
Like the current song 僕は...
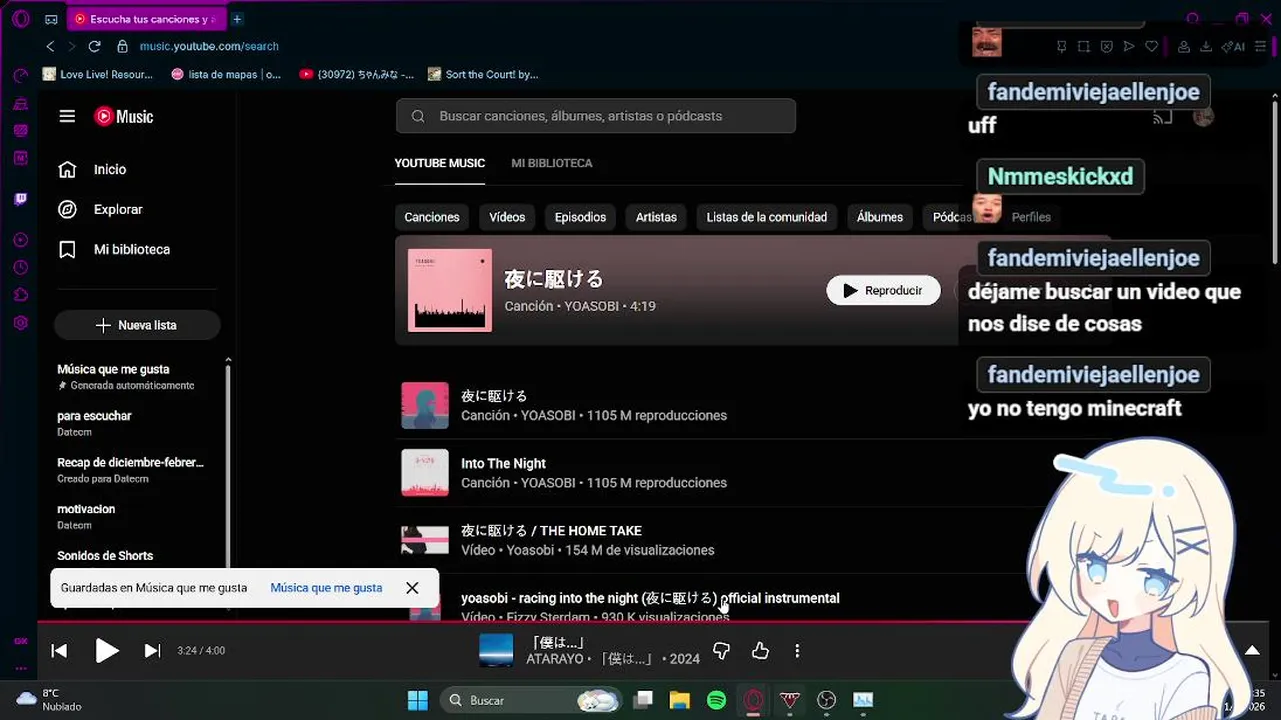click(x=760, y=651)
